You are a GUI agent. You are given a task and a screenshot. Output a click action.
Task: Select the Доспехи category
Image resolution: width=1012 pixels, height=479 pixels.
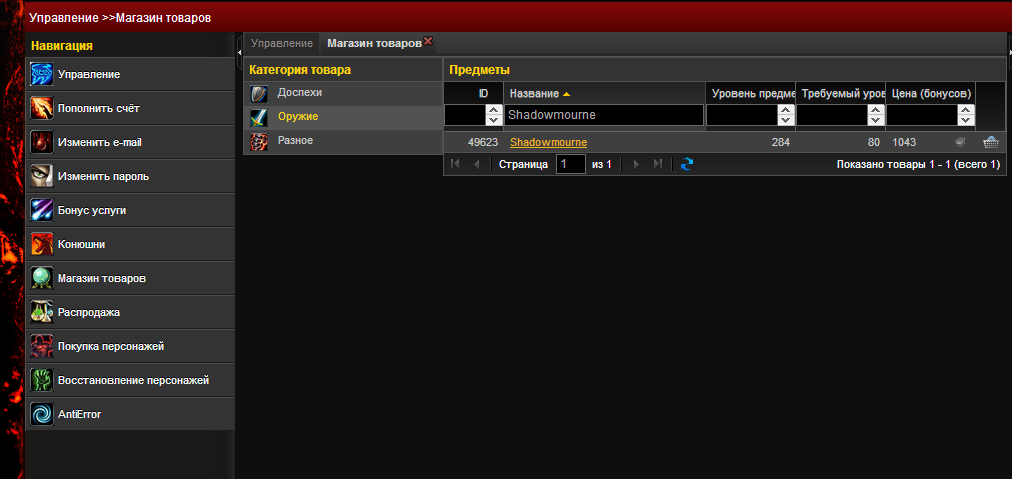[343, 93]
